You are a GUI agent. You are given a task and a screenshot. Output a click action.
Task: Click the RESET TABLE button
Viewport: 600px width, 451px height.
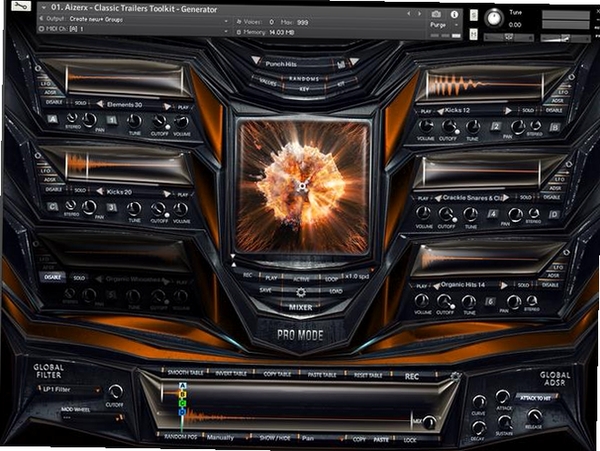pyautogui.click(x=368, y=375)
